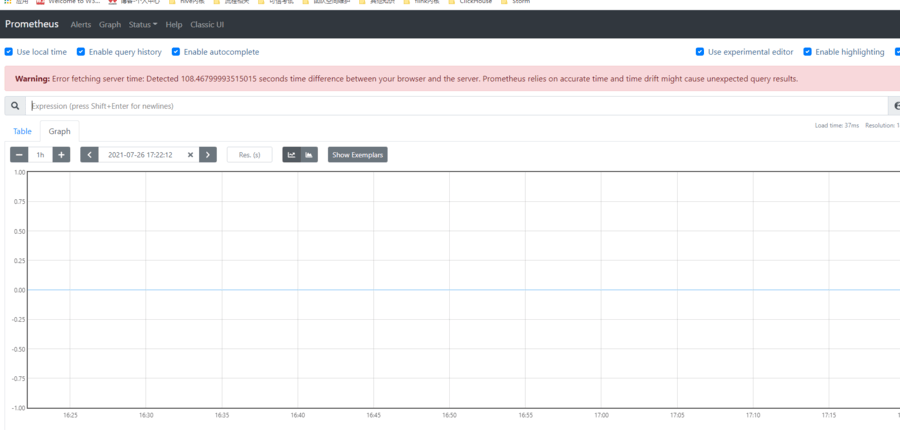The height and width of the screenshot is (430, 900).
Task: Increase the time range with the plus button
Action: click(61, 155)
